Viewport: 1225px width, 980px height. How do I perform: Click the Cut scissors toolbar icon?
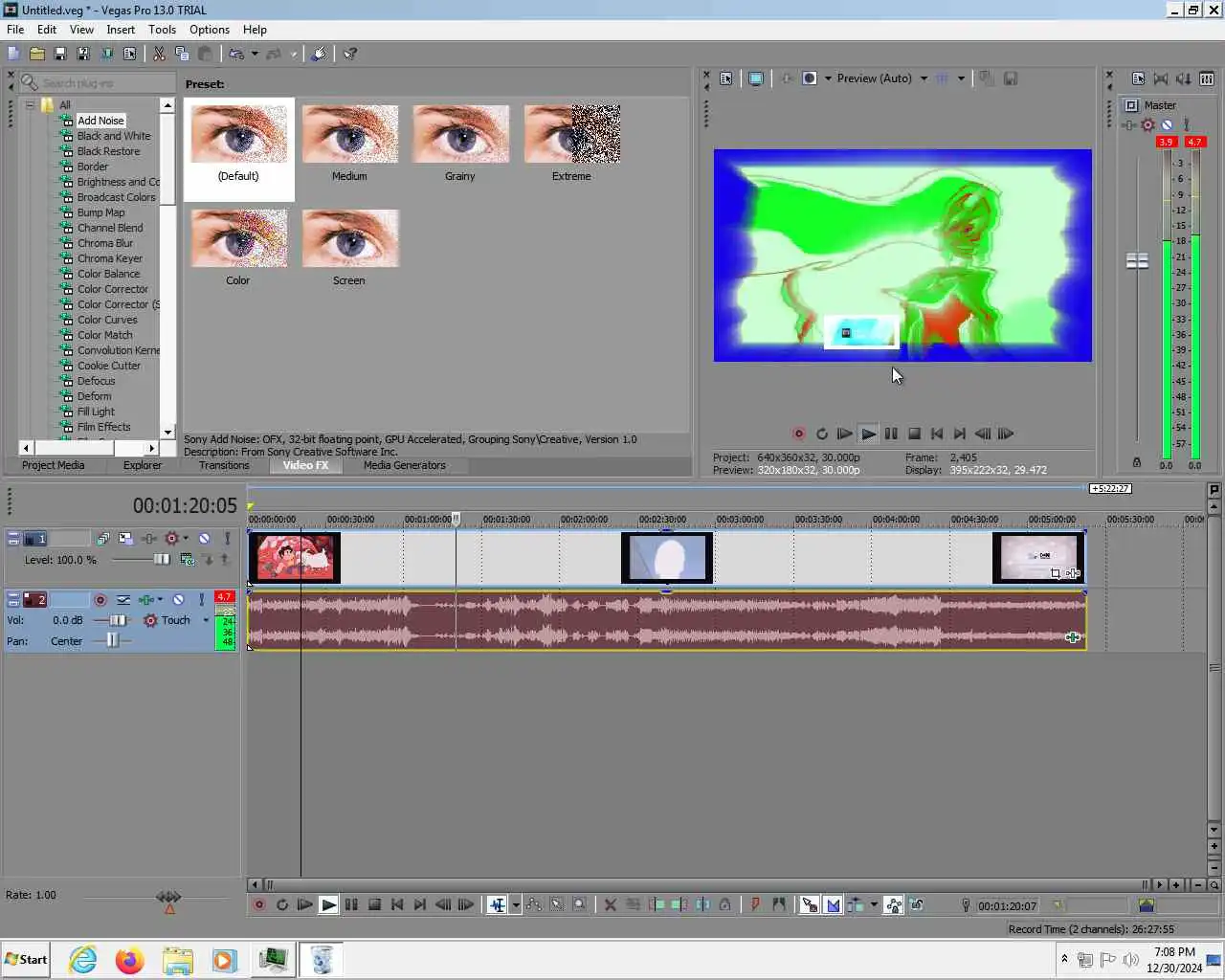pos(159,55)
